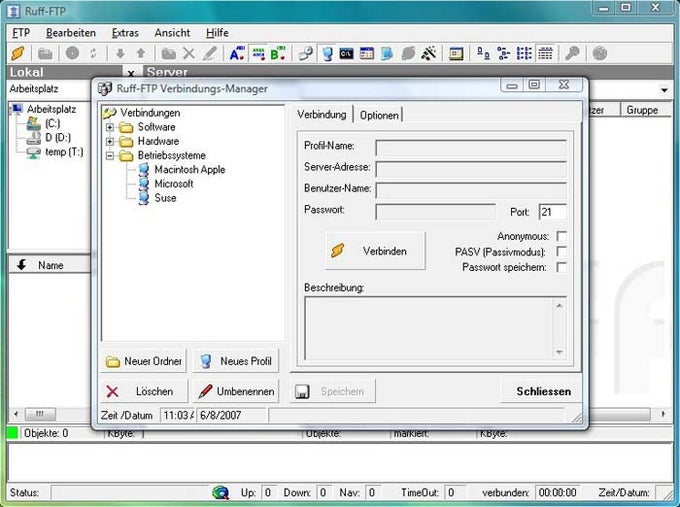The width and height of the screenshot is (680, 507).
Task: Open the Arbeitsplatz path dropdown arrow
Action: point(664,90)
